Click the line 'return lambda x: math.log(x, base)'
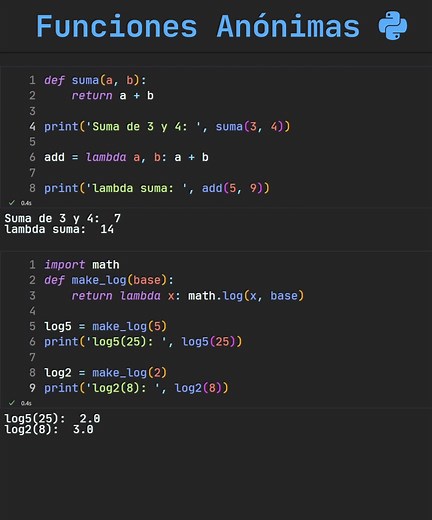Image resolution: width=432 pixels, height=520 pixels. [x=188, y=296]
